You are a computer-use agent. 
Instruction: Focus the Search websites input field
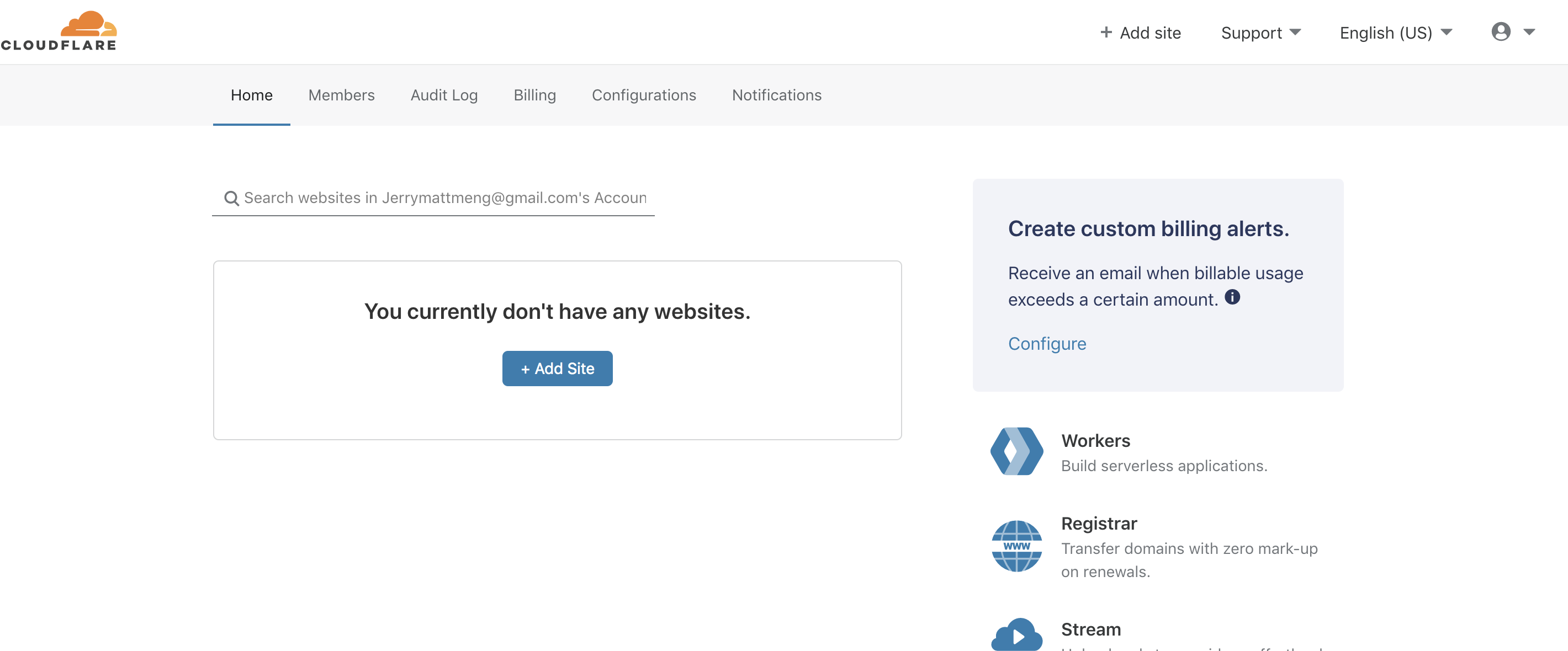click(x=444, y=199)
